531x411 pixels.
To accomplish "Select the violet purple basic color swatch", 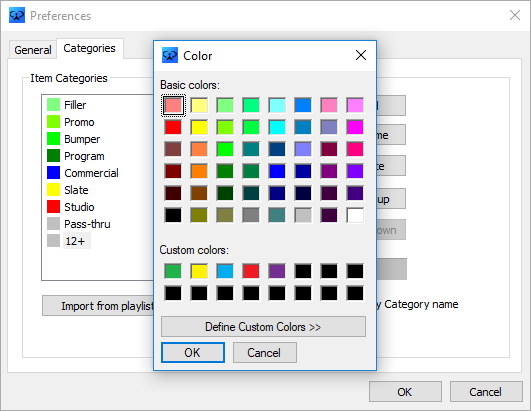I will [x=355, y=171].
